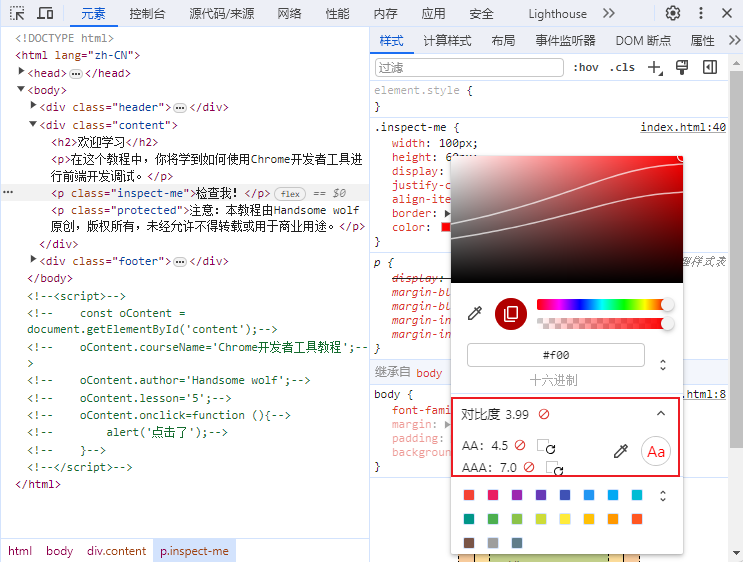Open the 控制台 tab
743x562 pixels.
pyautogui.click(x=147, y=14)
